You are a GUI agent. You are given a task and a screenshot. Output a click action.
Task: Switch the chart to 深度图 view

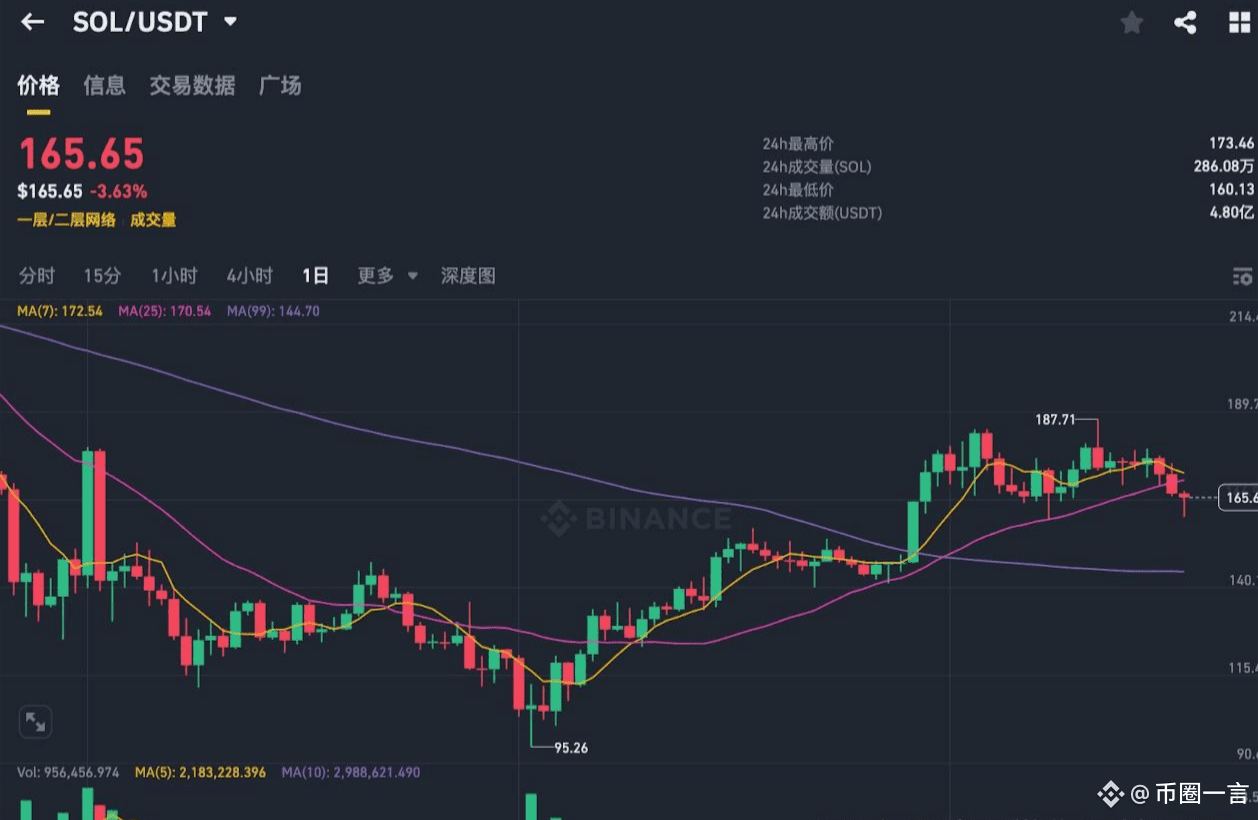(x=468, y=276)
